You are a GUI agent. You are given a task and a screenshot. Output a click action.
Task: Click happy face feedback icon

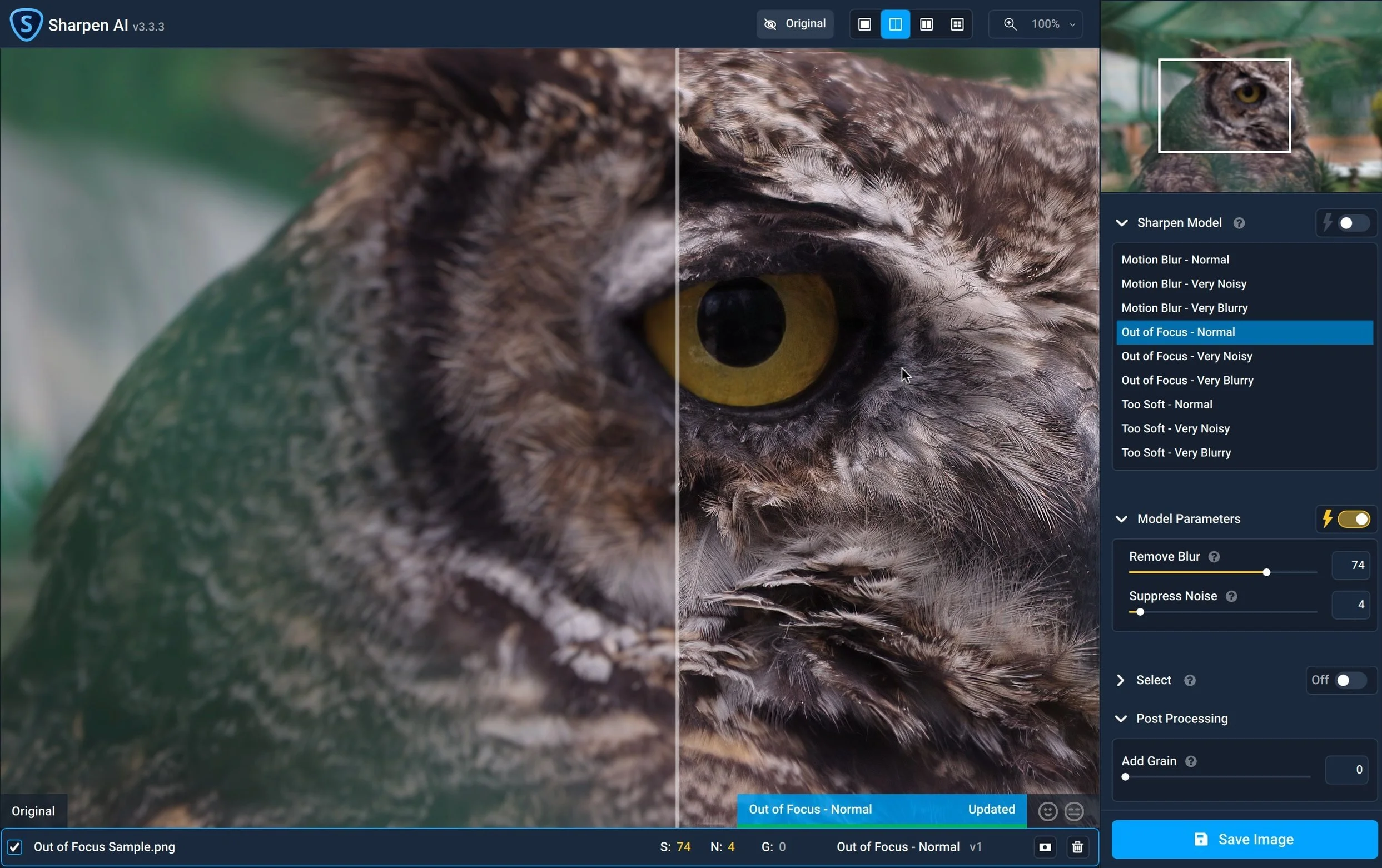tap(1047, 811)
